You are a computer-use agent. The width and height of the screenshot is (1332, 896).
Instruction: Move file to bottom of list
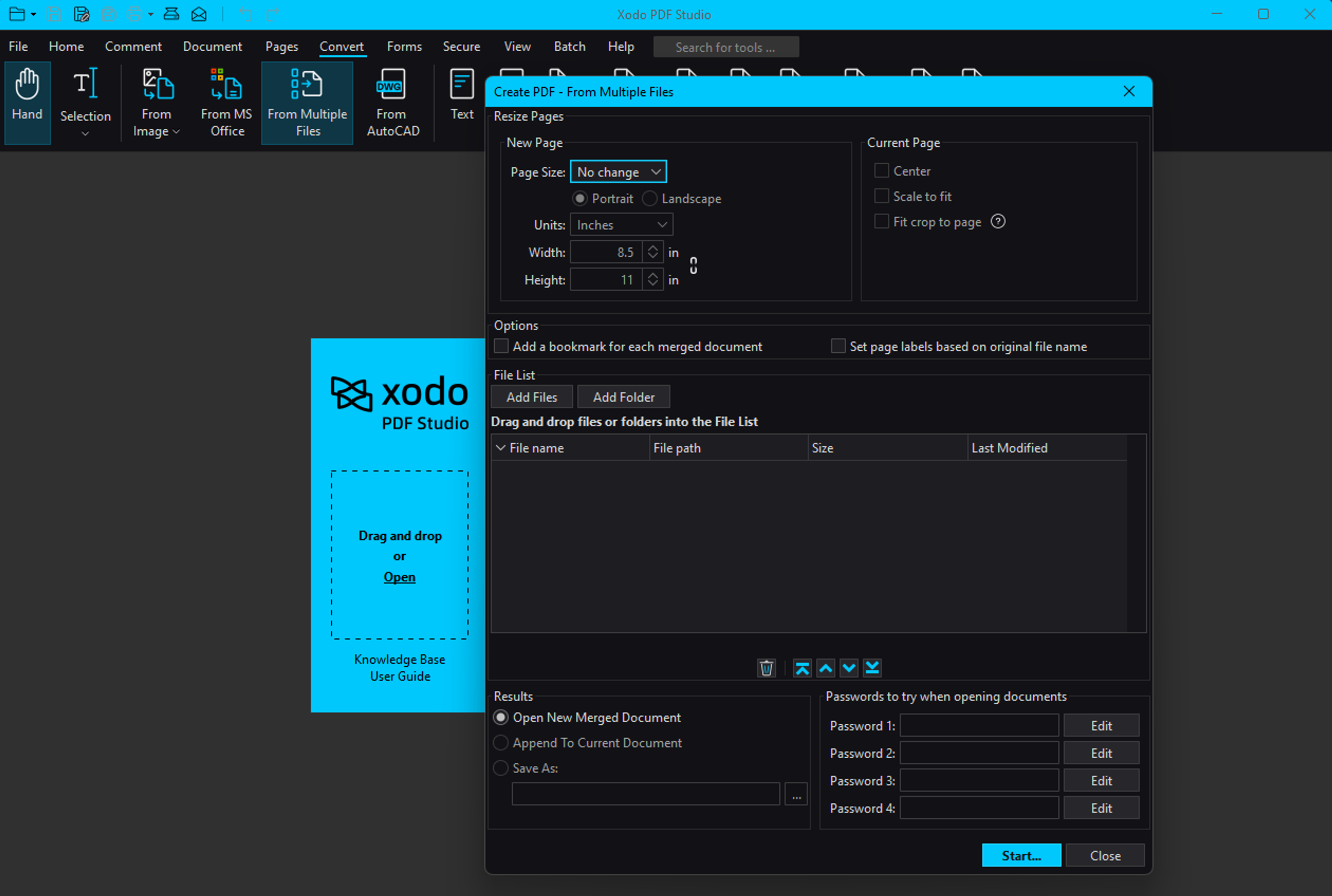pyautogui.click(x=872, y=667)
